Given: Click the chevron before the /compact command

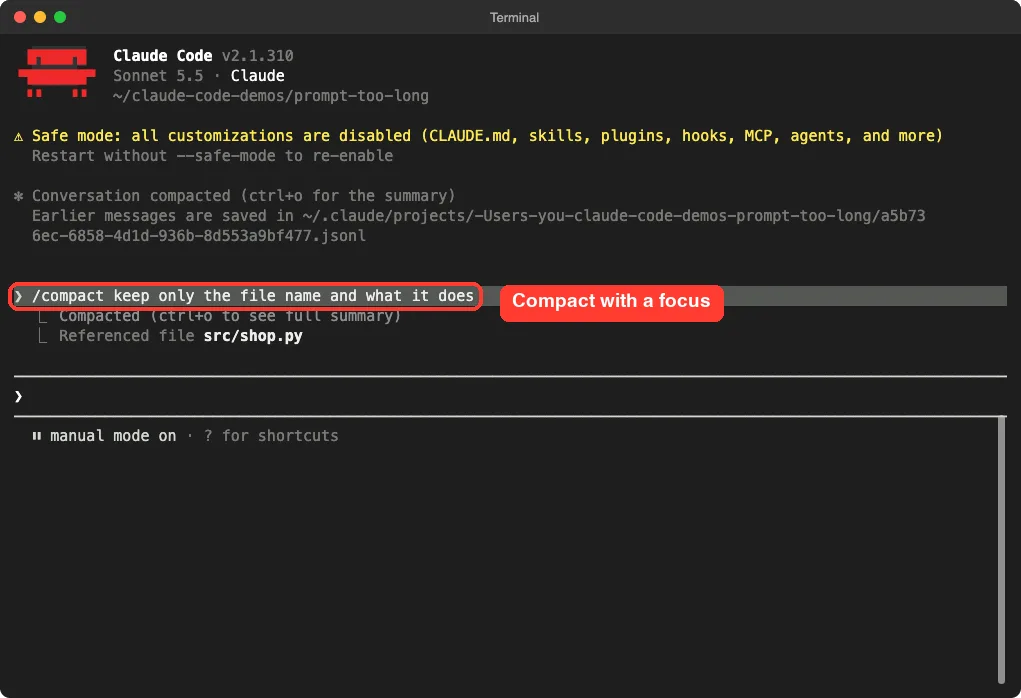Looking at the screenshot, I should [18, 296].
